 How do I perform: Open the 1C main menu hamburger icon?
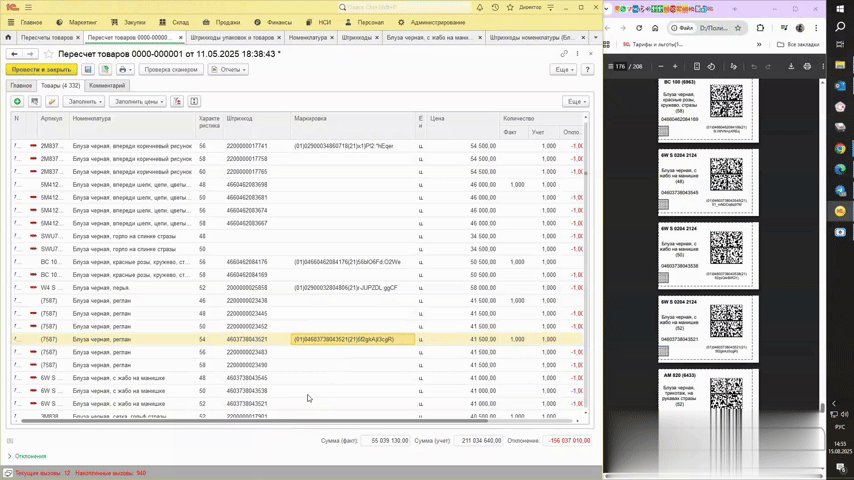[x=28, y=8]
